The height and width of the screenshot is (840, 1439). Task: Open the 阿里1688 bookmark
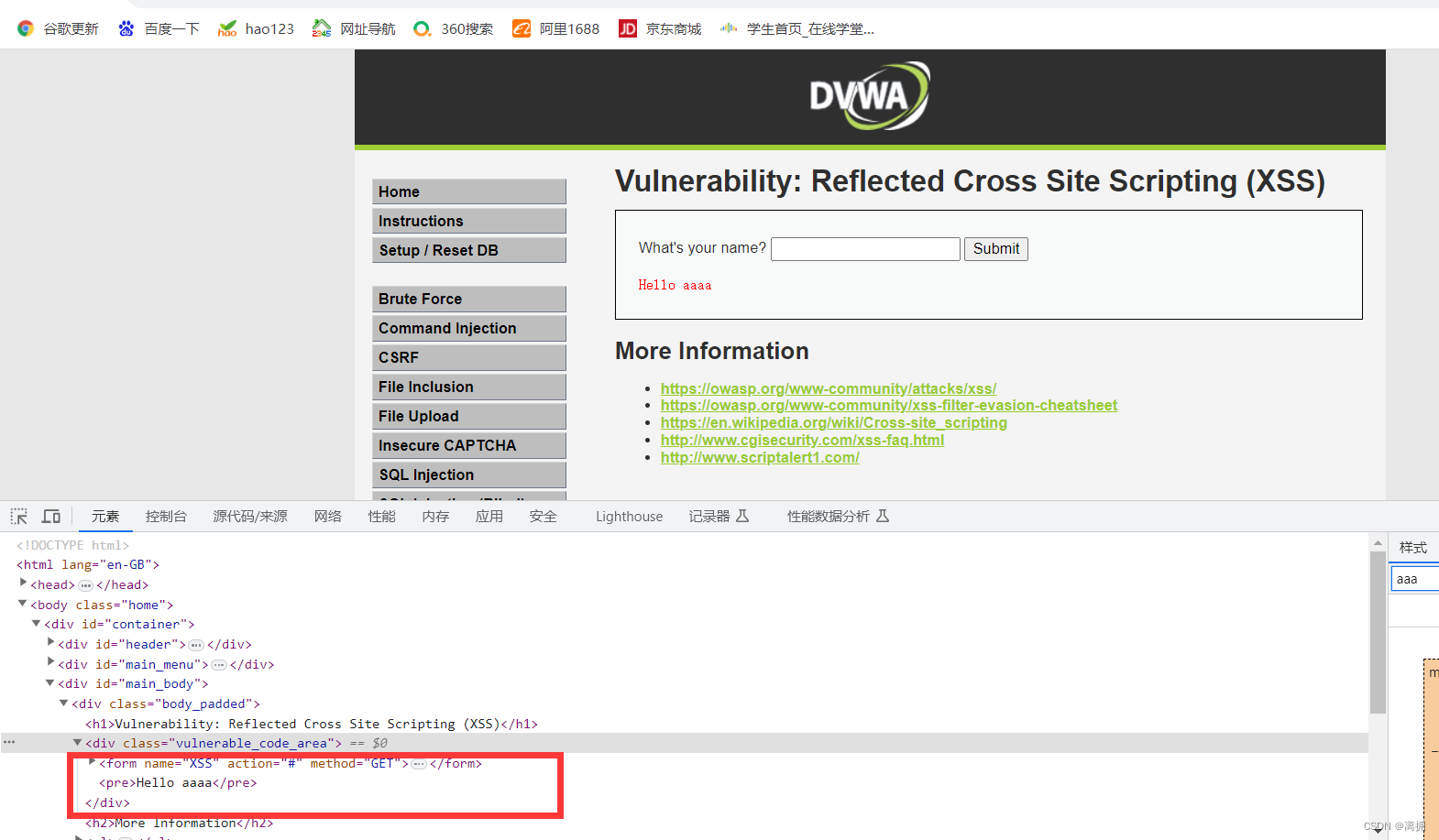point(555,28)
